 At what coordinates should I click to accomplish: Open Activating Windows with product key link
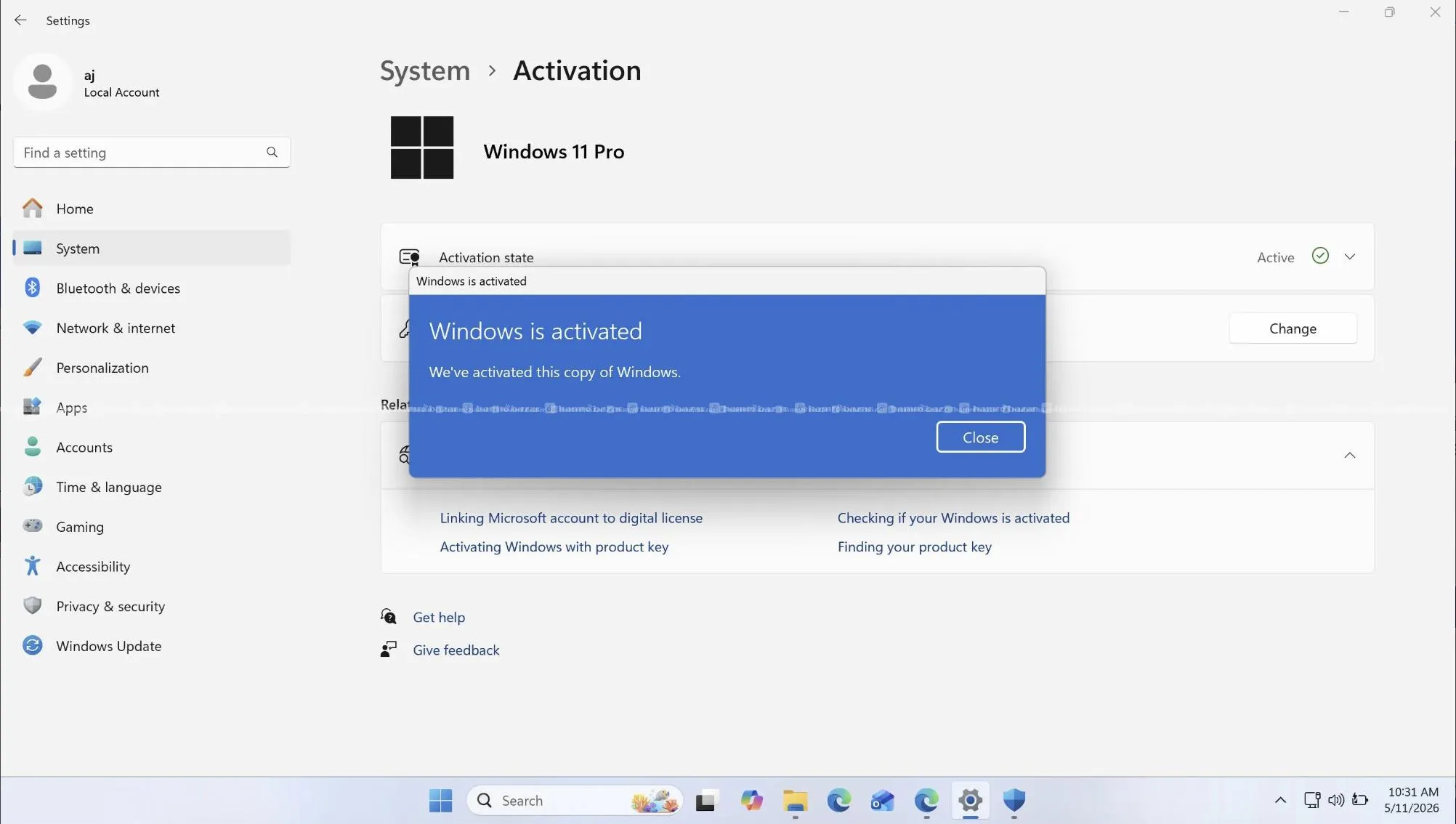pyautogui.click(x=554, y=546)
